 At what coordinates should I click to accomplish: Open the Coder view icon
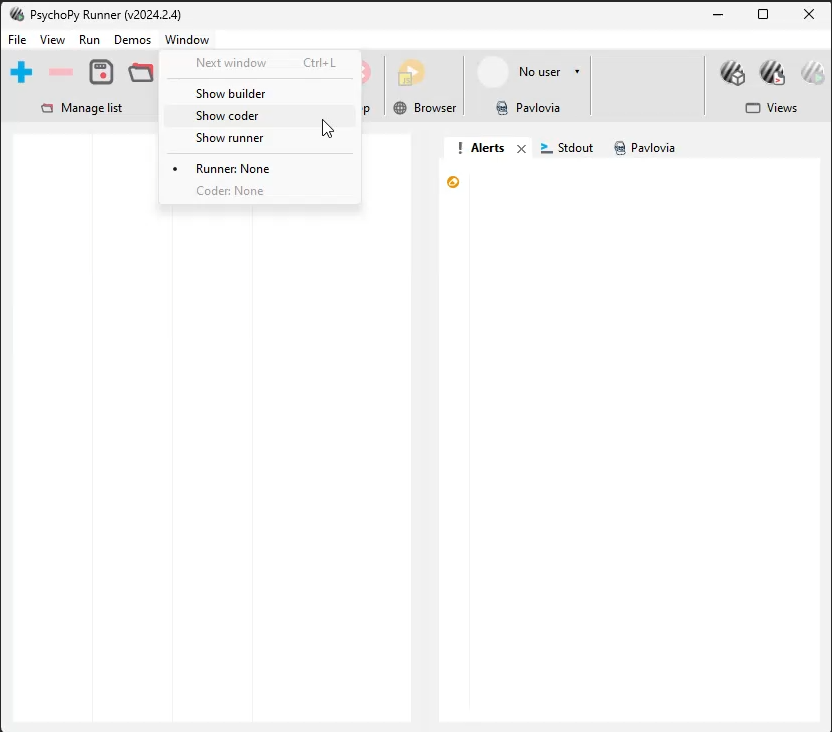click(772, 73)
